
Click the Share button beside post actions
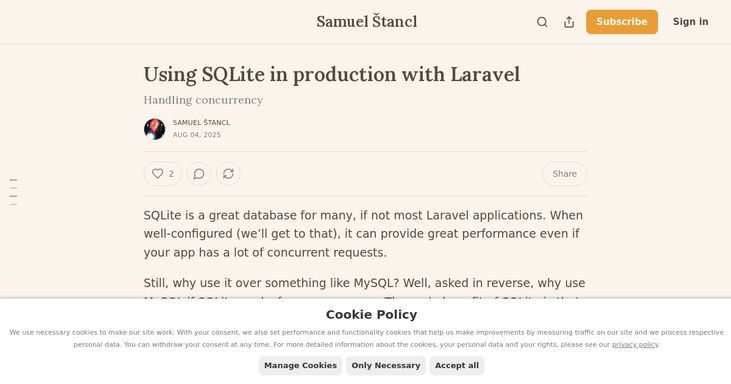565,174
